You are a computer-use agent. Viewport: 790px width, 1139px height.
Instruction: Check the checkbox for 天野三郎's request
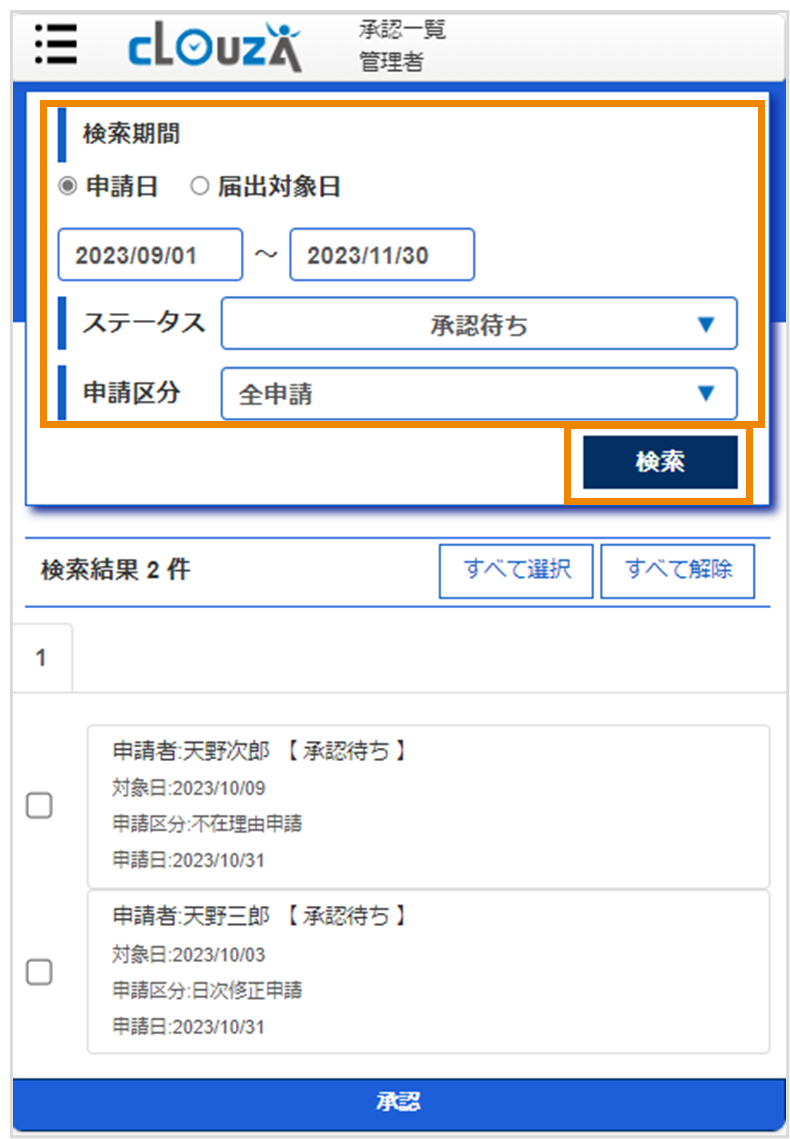coord(39,971)
